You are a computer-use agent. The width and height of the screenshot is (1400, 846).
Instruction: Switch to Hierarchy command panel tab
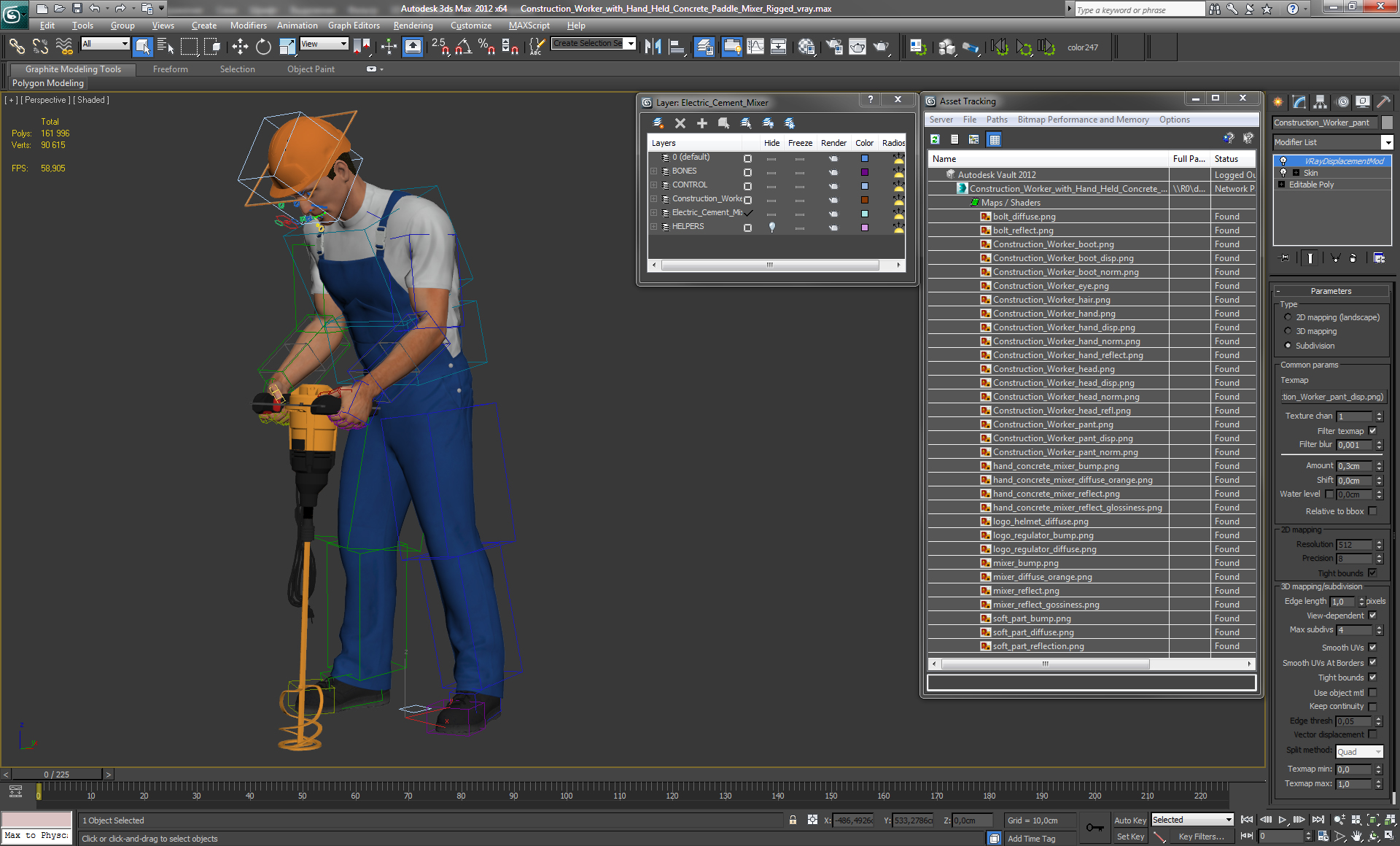[x=1321, y=102]
